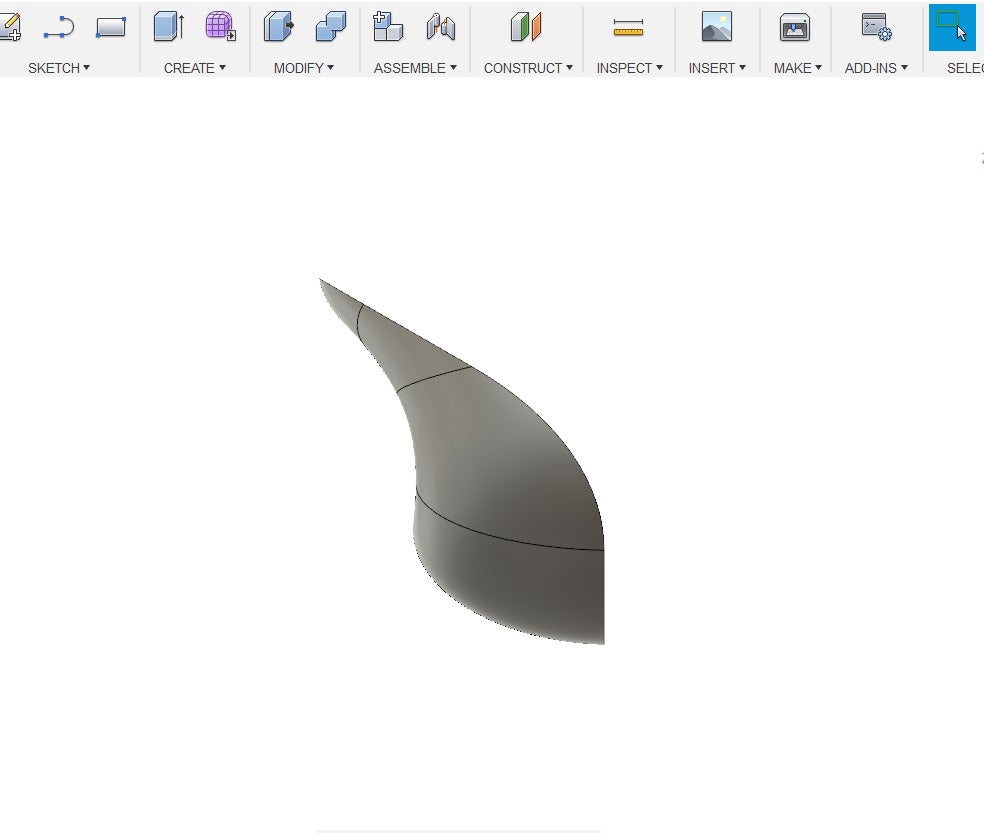Select the Press Pull tool icon
Viewport: 984px width, 833px height.
point(279,27)
